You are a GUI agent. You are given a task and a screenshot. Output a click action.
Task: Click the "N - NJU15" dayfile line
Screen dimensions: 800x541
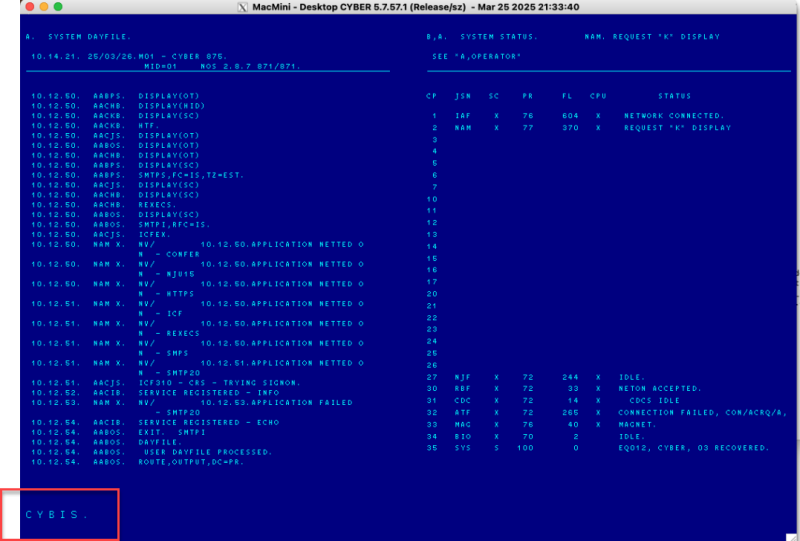coord(166,274)
